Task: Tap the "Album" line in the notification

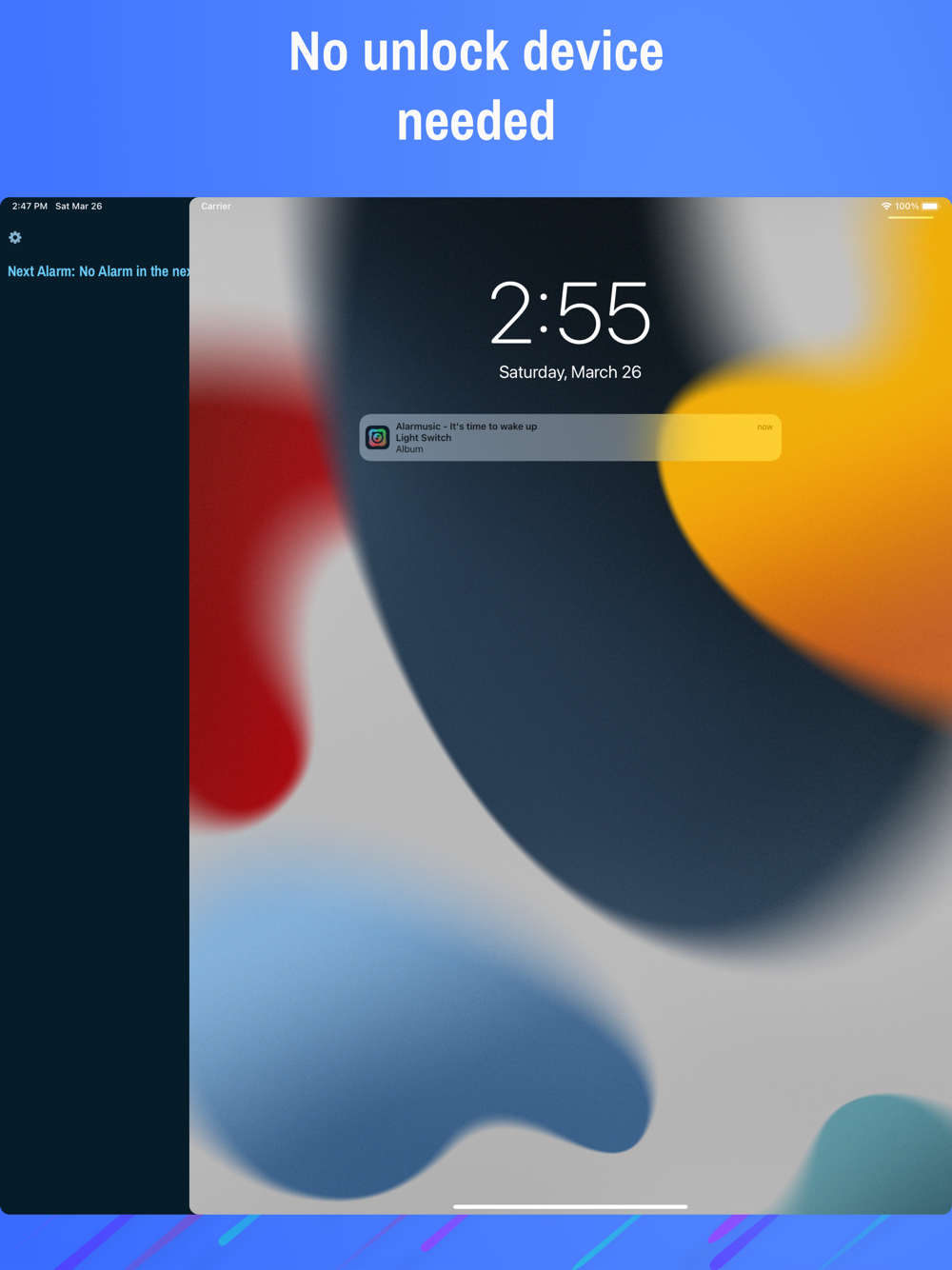Action: click(409, 449)
